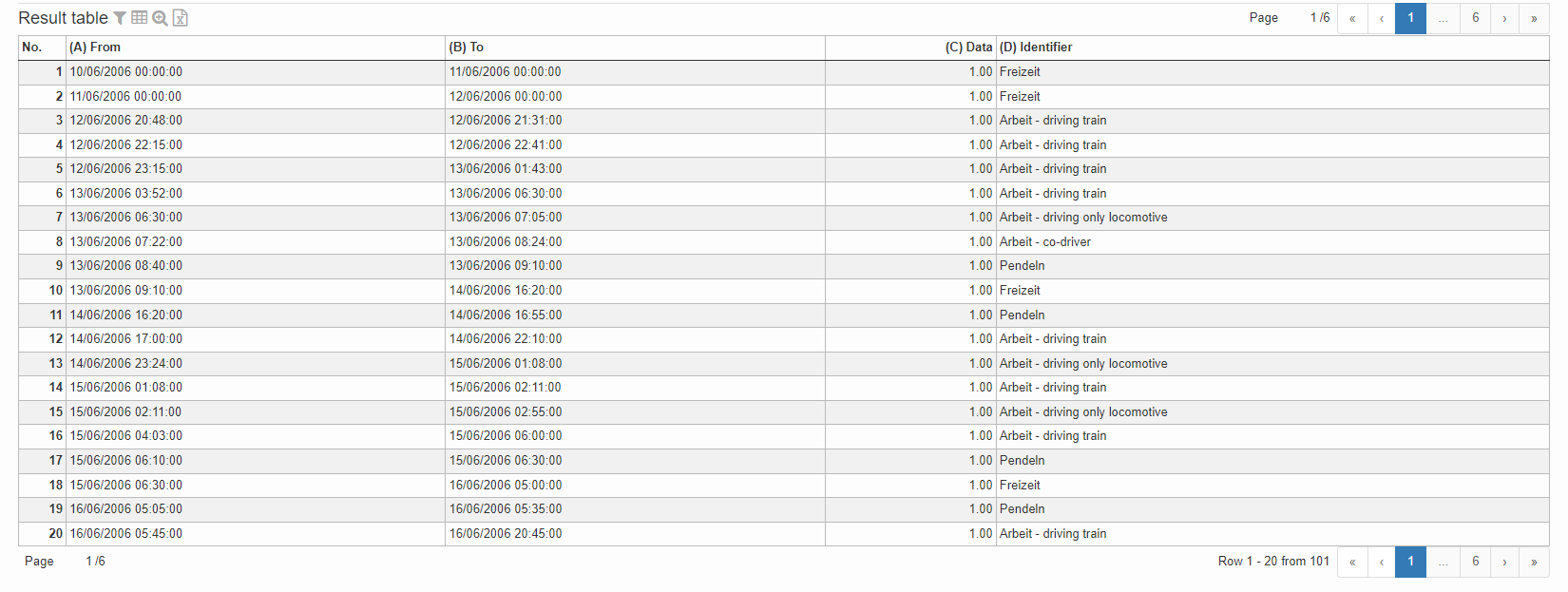Select page 6 in the upper pagination
The width and height of the screenshot is (1568, 592).
pyautogui.click(x=1475, y=18)
